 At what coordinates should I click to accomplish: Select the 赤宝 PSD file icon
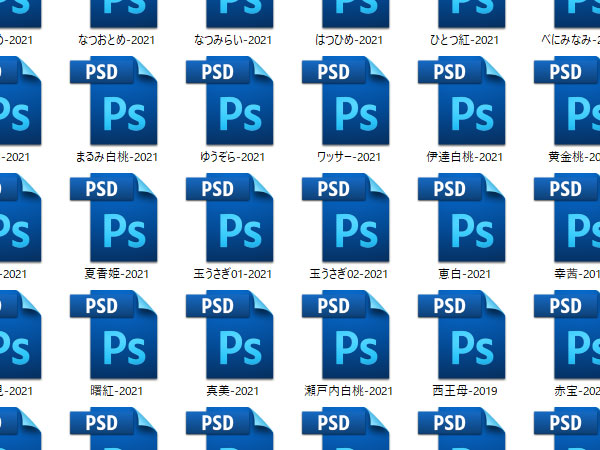click(x=567, y=335)
